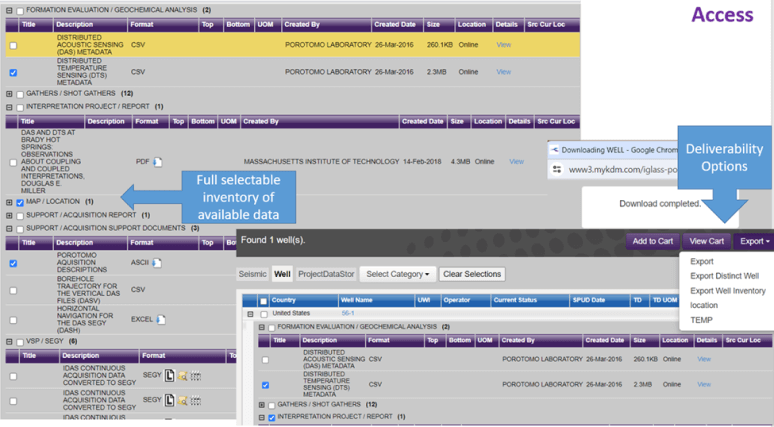
Task: Expand the GATHERS / SHOT GATHERS group in the top panel
Action: click(9, 94)
